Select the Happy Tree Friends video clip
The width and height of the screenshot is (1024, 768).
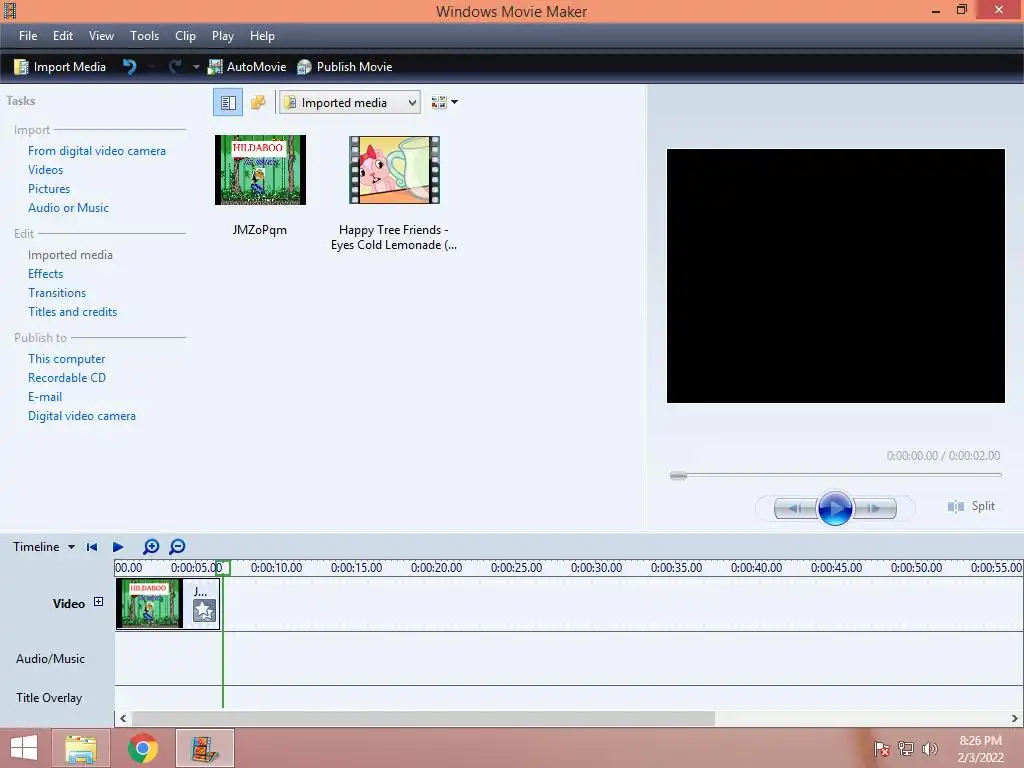[394, 170]
